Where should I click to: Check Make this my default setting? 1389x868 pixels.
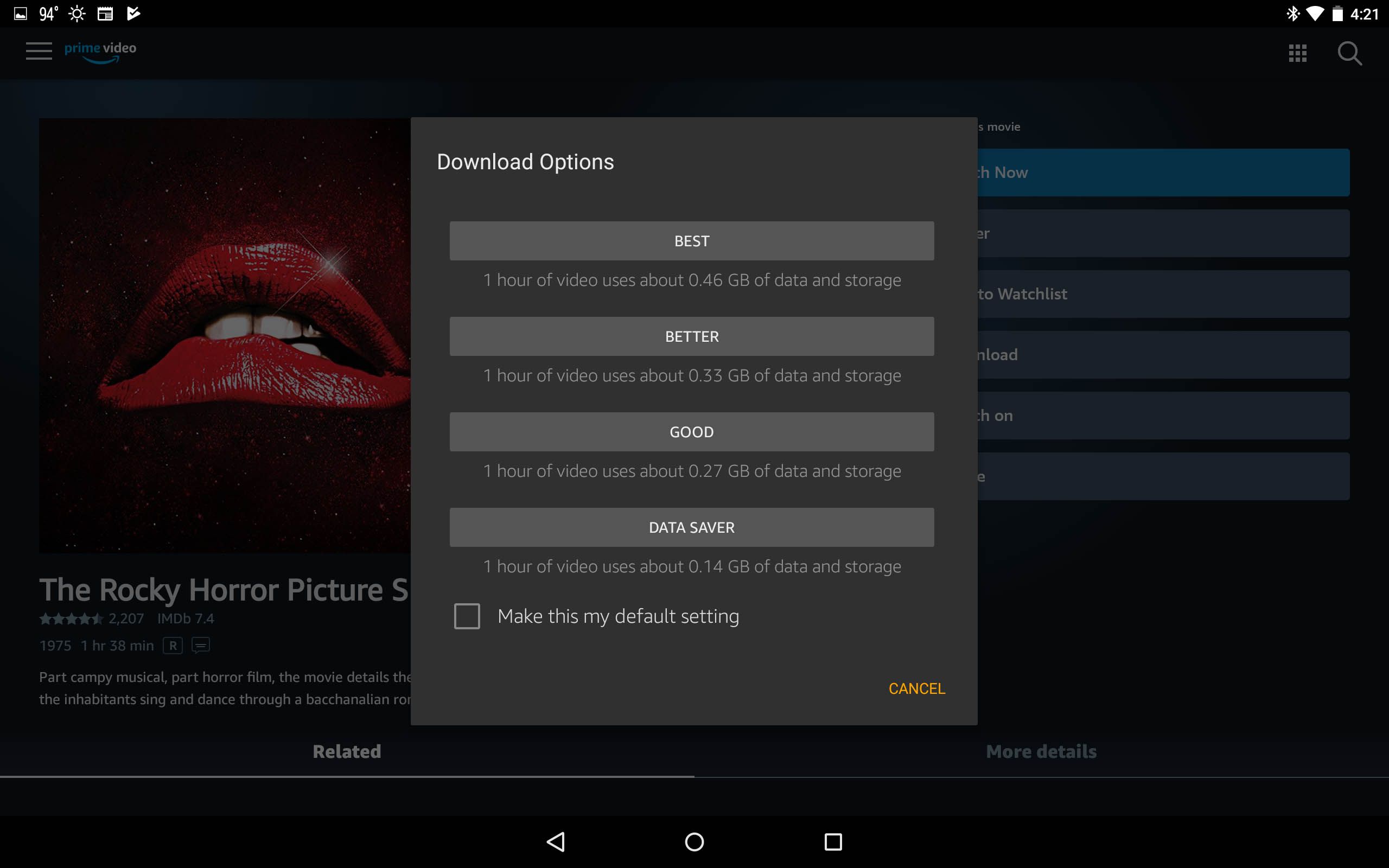[467, 616]
